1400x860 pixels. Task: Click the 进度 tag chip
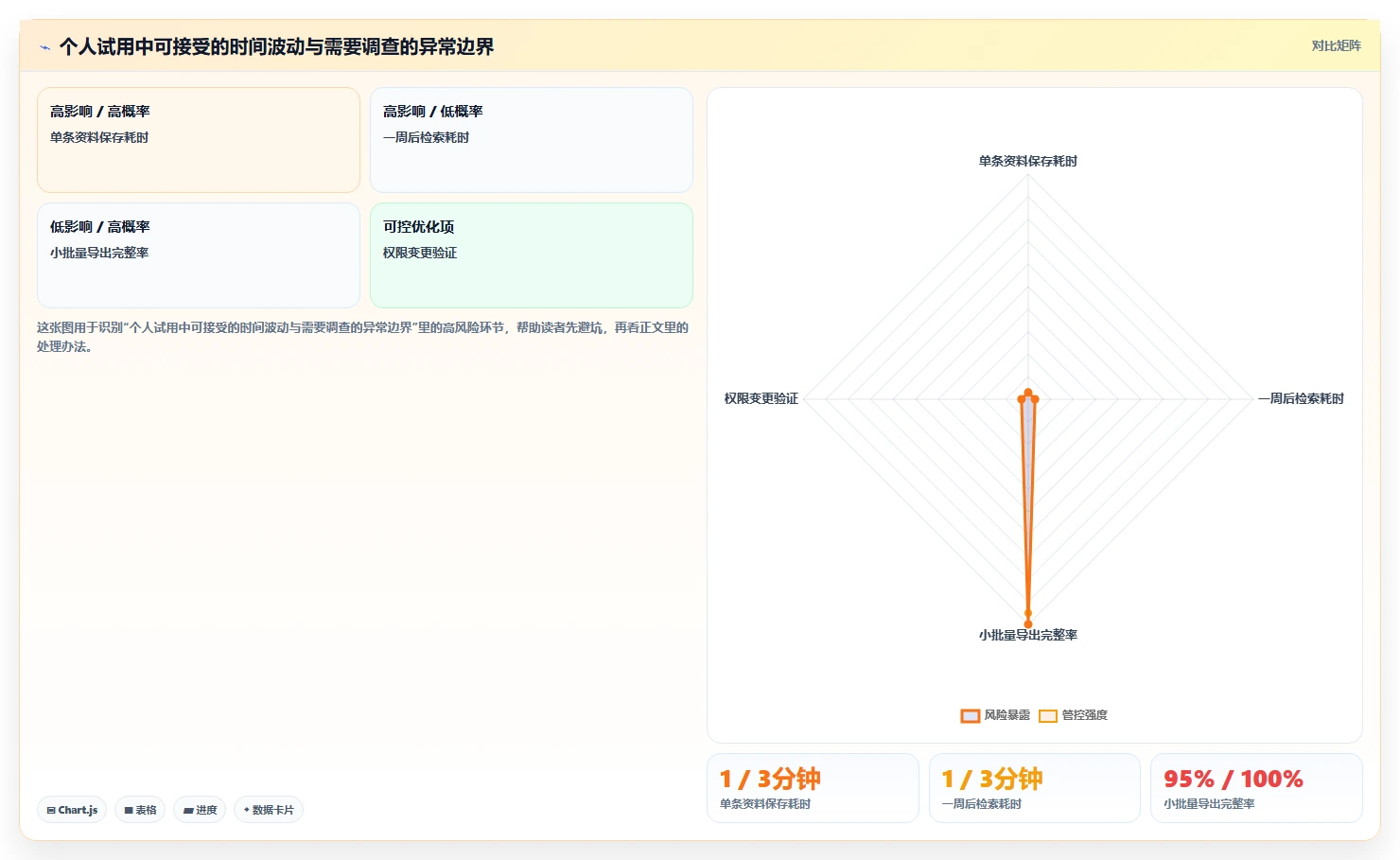pos(200,810)
